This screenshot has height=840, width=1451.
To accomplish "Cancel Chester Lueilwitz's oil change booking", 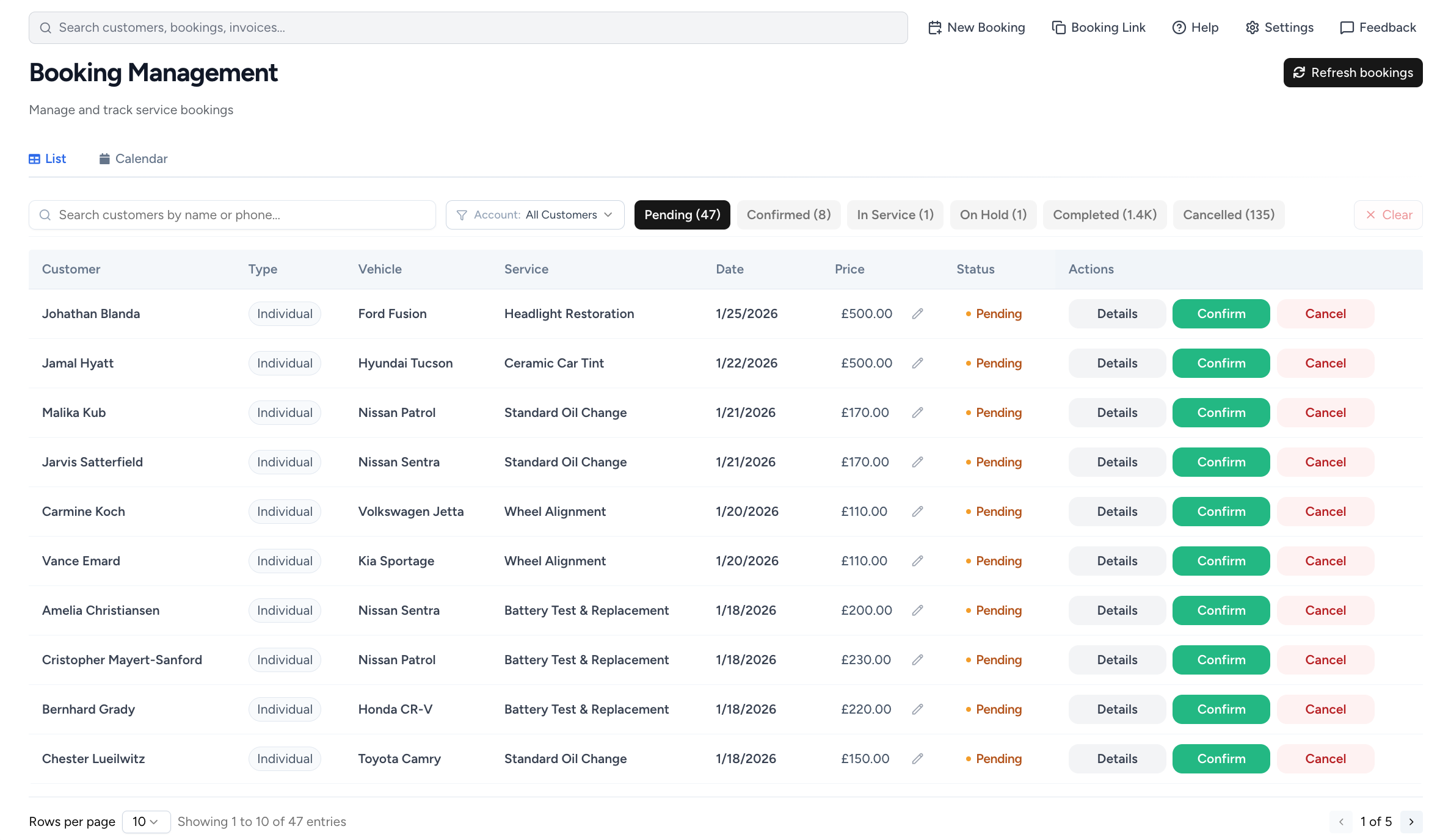I will (x=1325, y=759).
